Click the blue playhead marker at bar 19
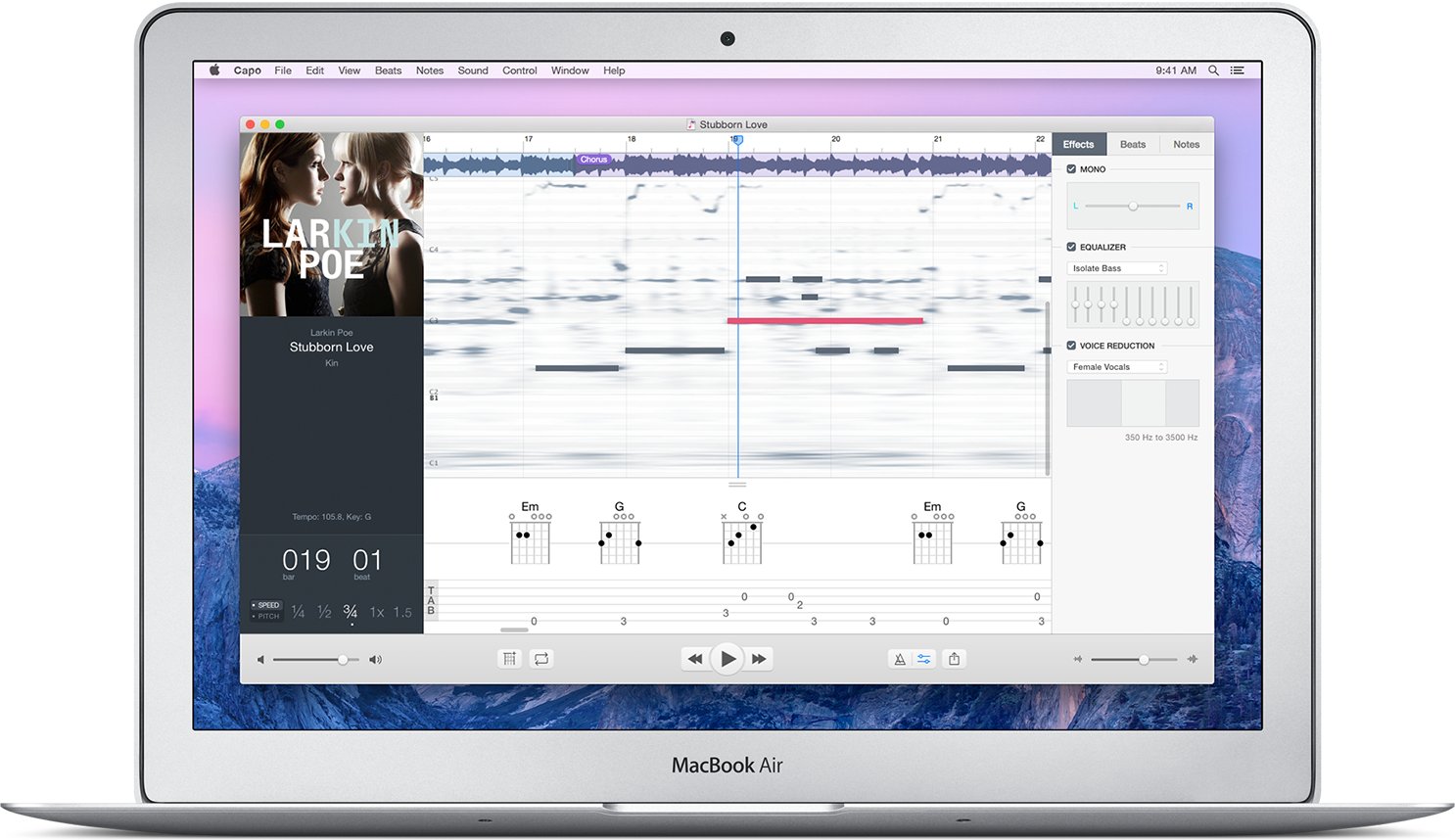The image size is (1455, 840). coord(738,141)
